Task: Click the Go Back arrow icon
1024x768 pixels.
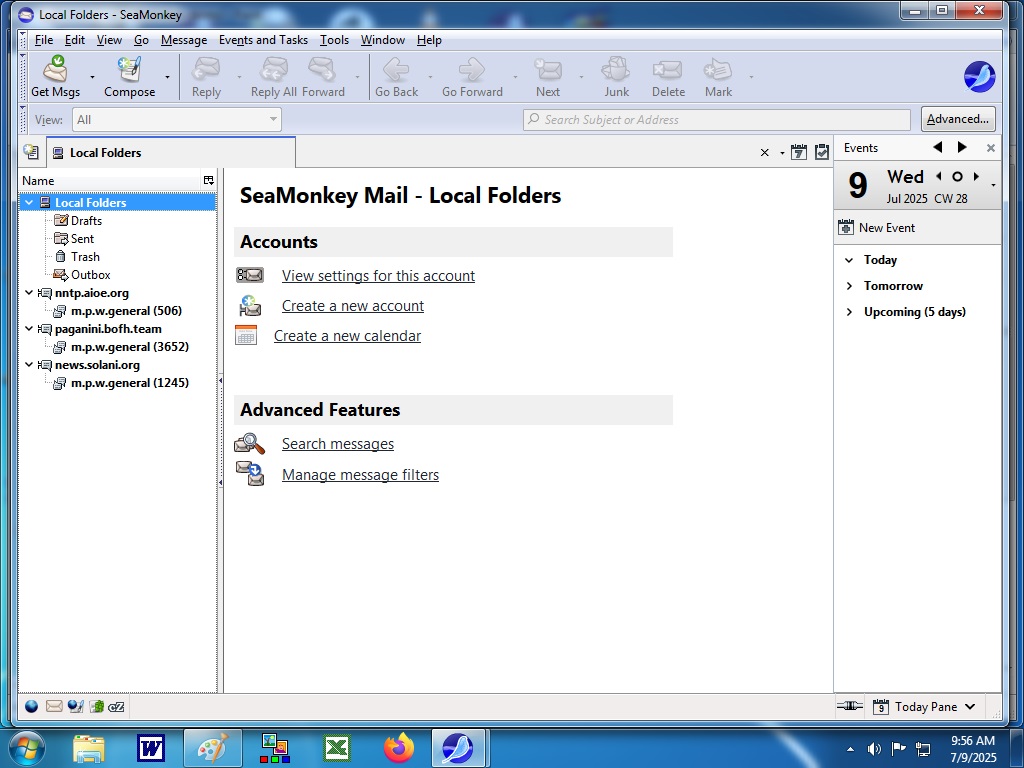Action: click(x=396, y=69)
